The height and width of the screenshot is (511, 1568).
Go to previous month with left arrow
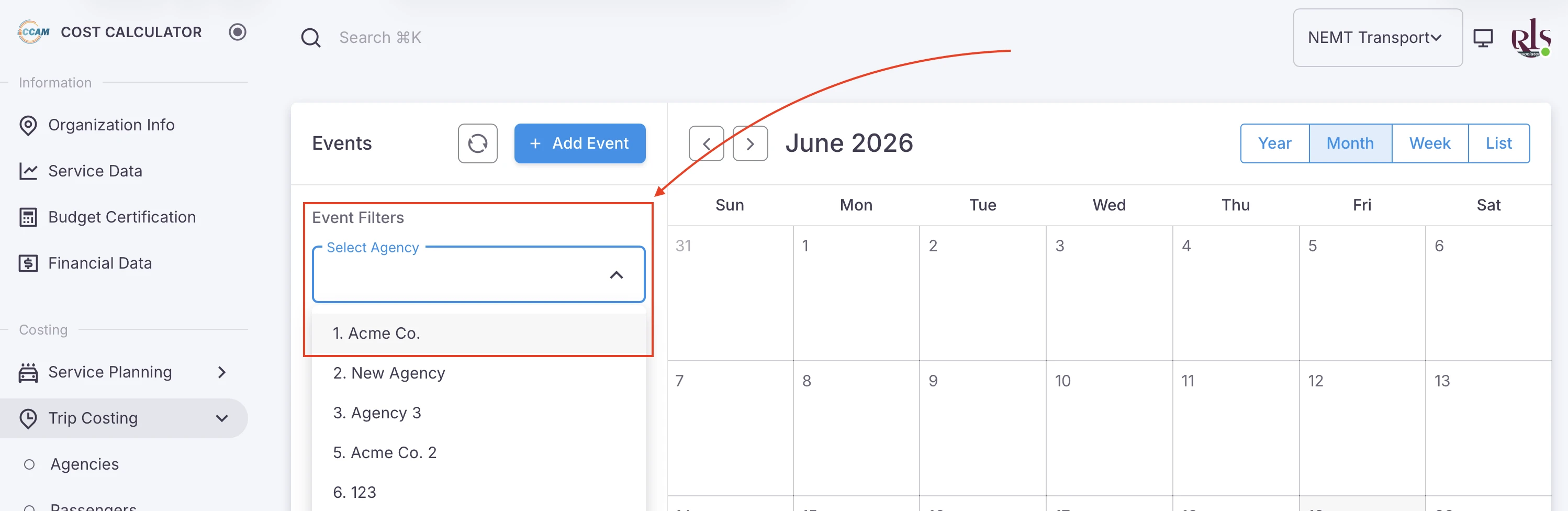click(706, 144)
